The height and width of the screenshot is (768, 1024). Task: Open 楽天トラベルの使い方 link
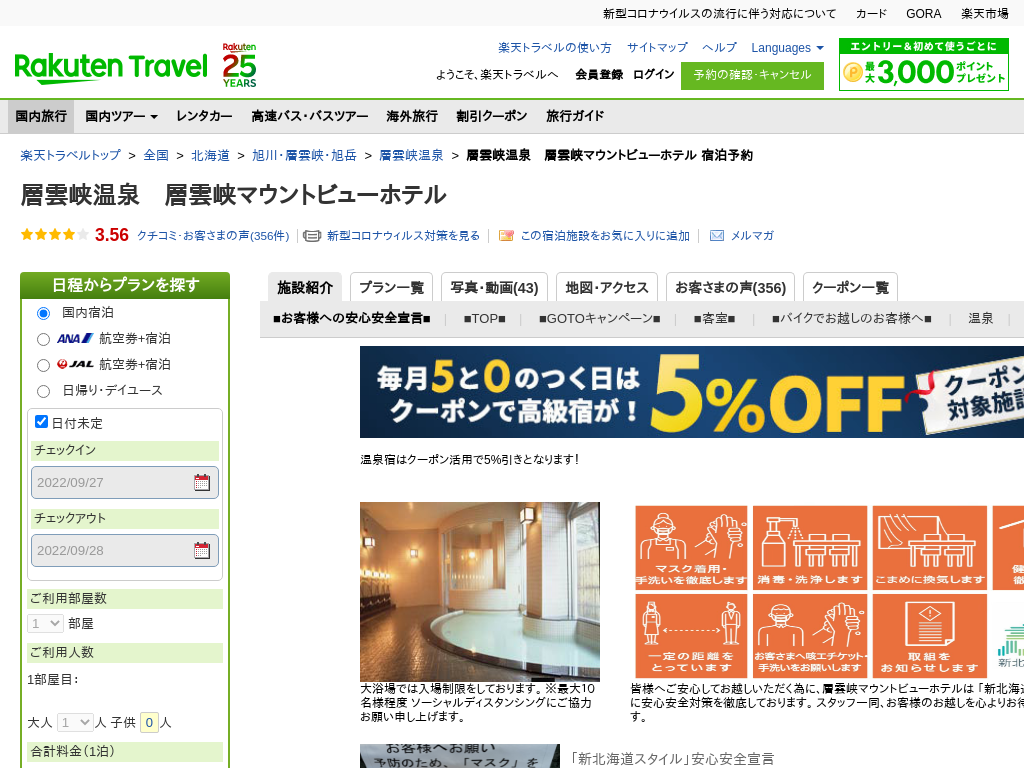554,48
